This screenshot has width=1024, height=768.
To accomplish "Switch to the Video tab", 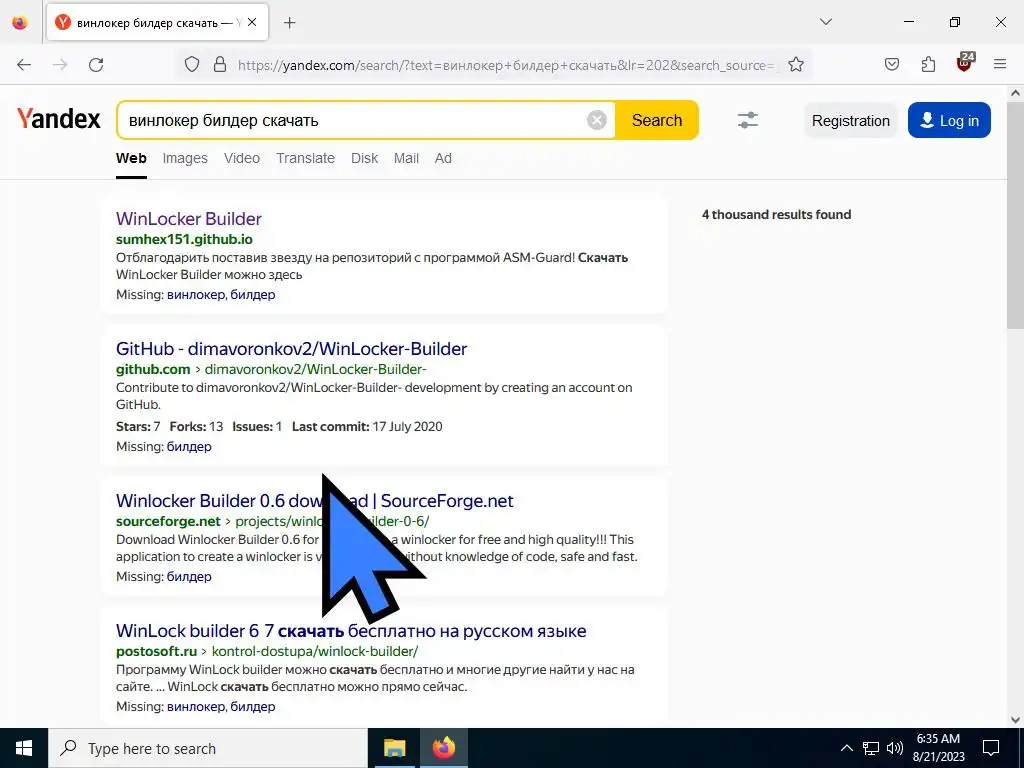I will (242, 158).
